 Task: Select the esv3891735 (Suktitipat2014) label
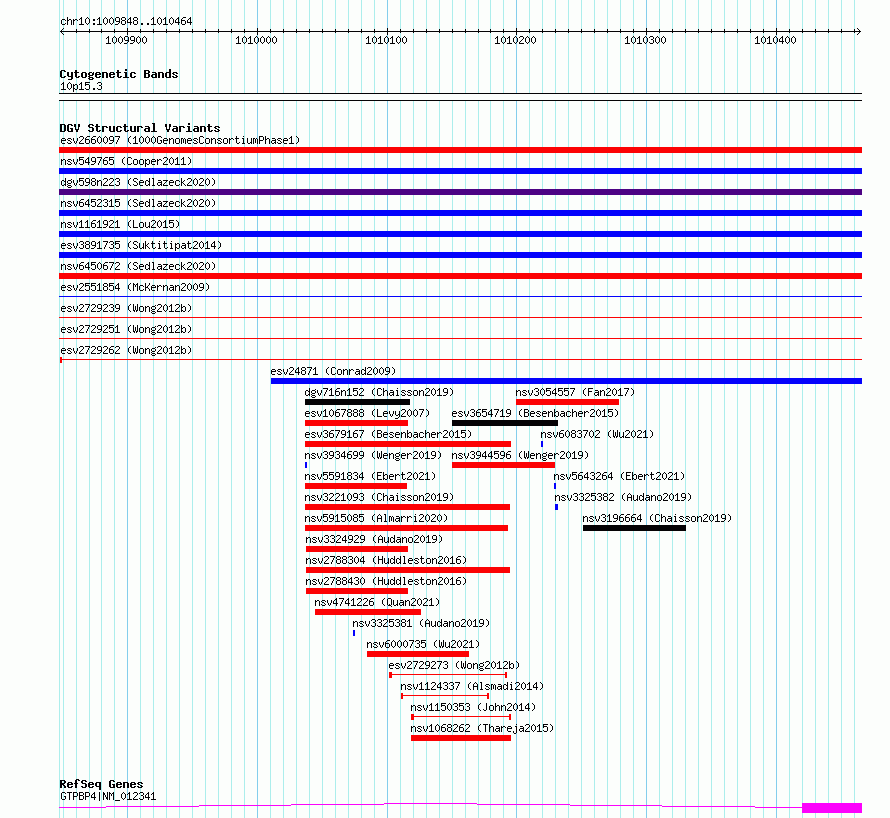141,245
